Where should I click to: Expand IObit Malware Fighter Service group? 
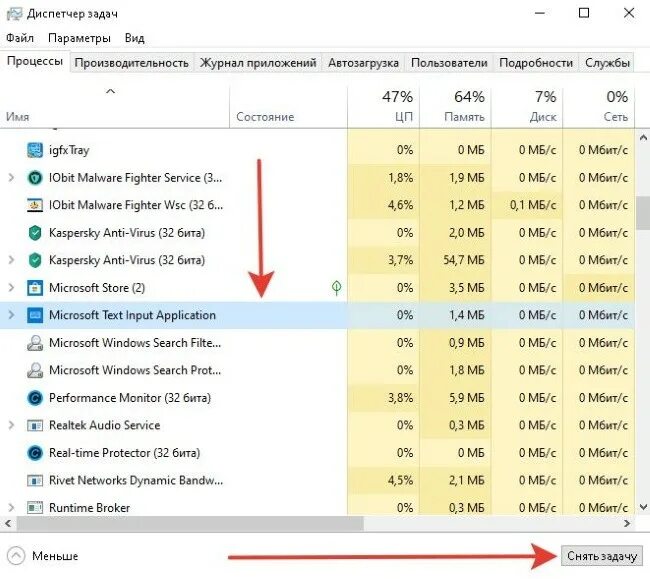tap(11, 178)
